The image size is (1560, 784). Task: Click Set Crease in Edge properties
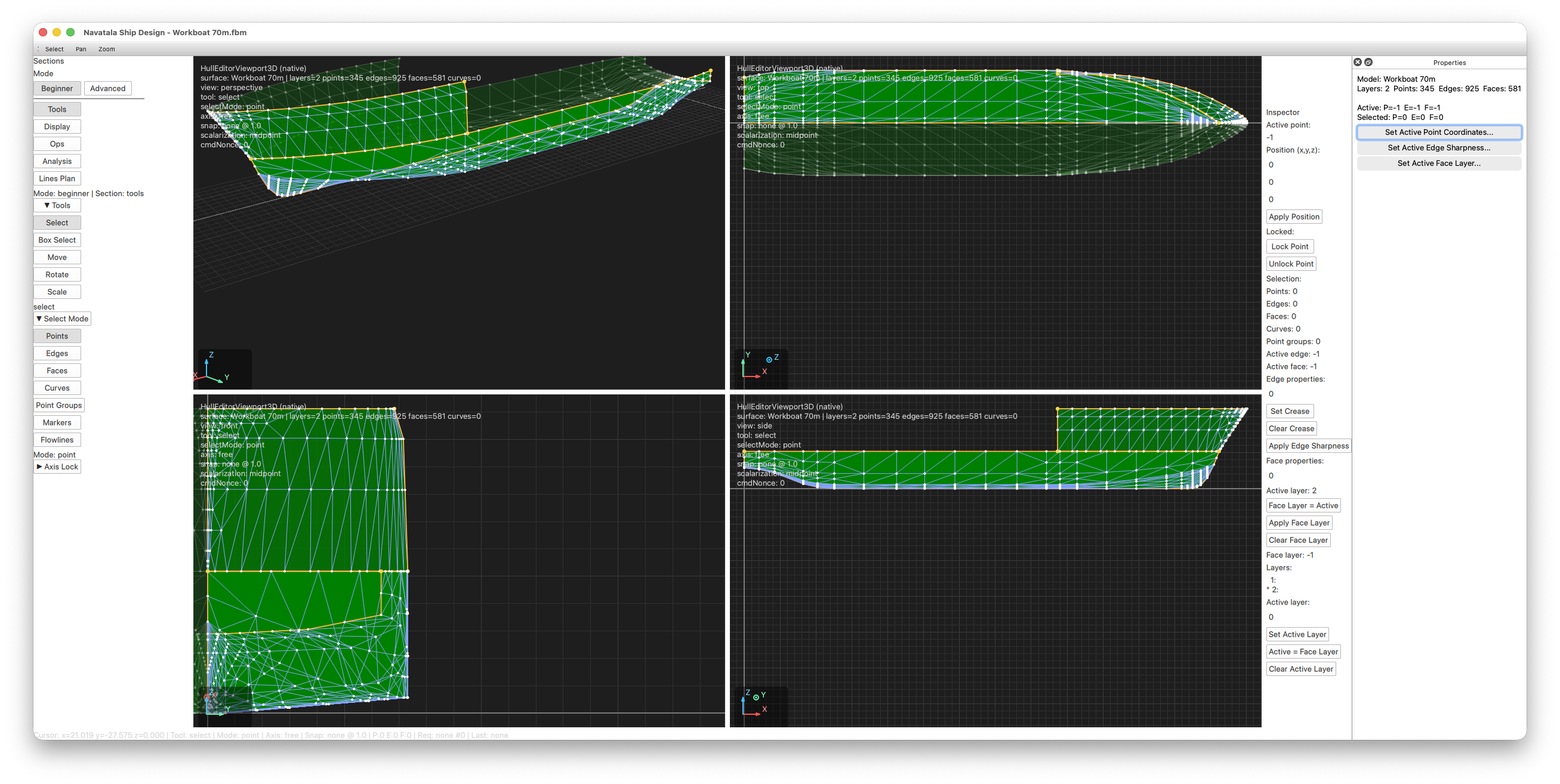(1290, 410)
